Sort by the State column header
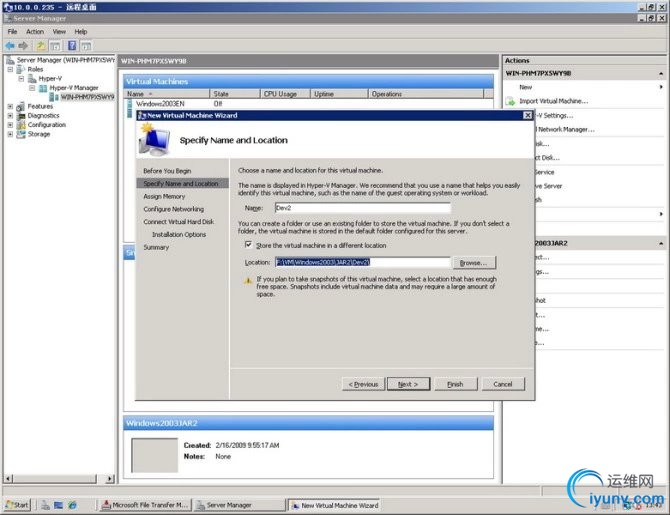 point(235,94)
